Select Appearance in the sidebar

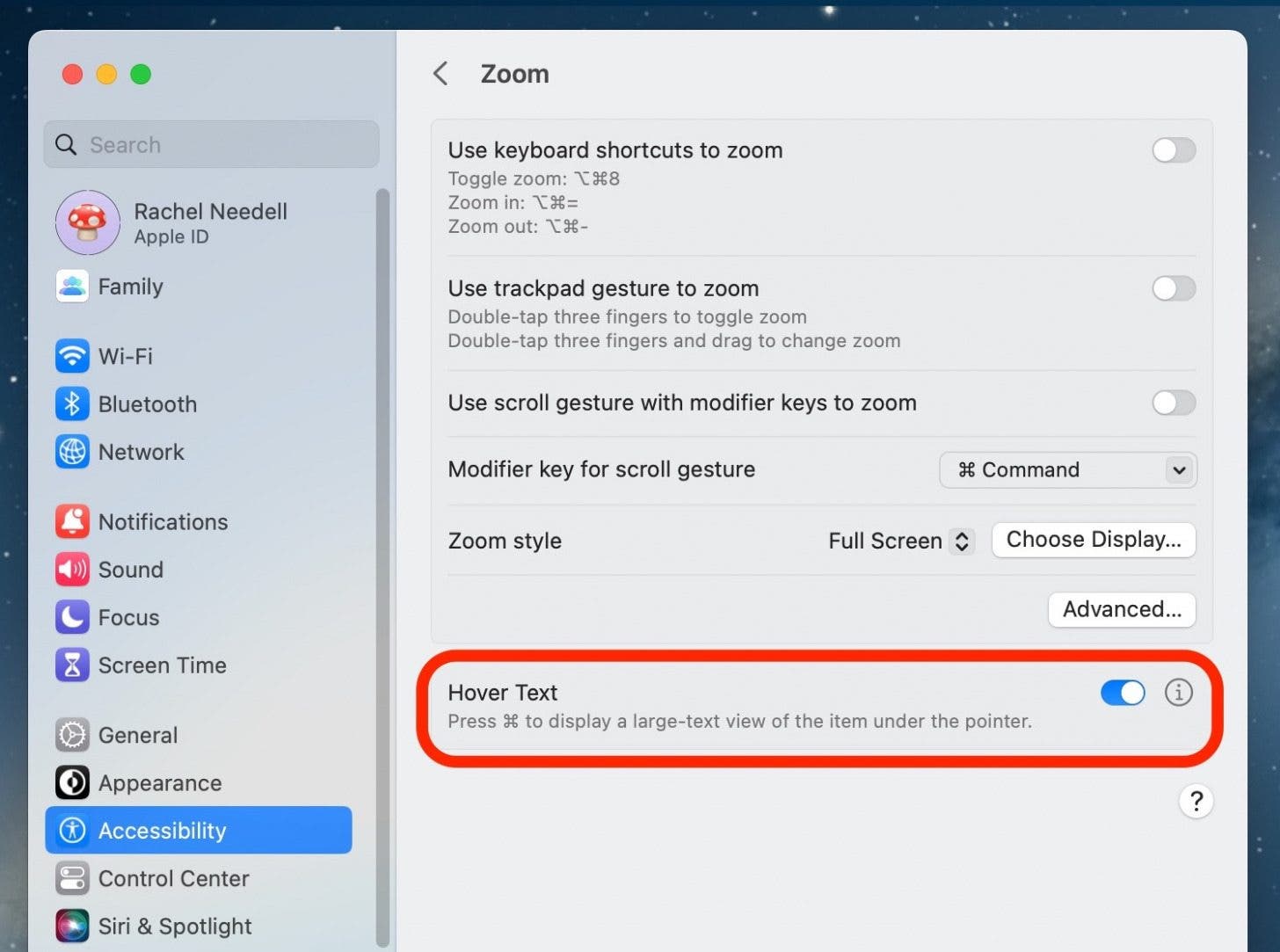[x=160, y=783]
